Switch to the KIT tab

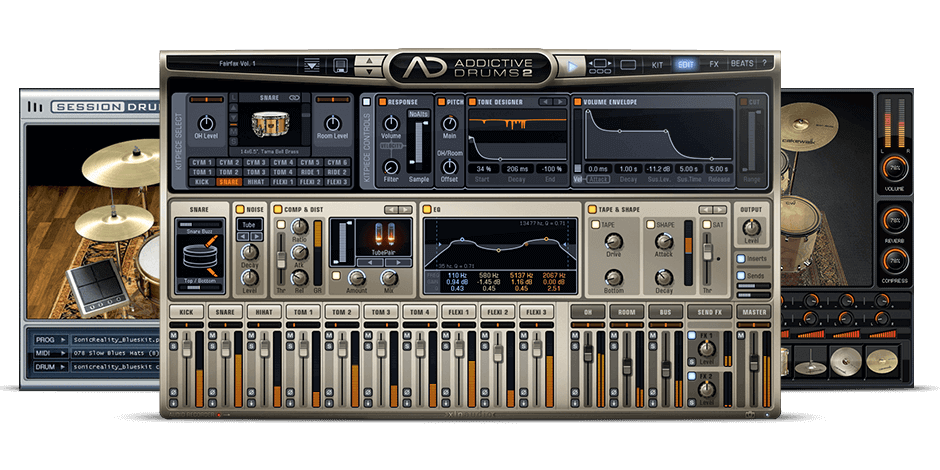click(x=657, y=64)
